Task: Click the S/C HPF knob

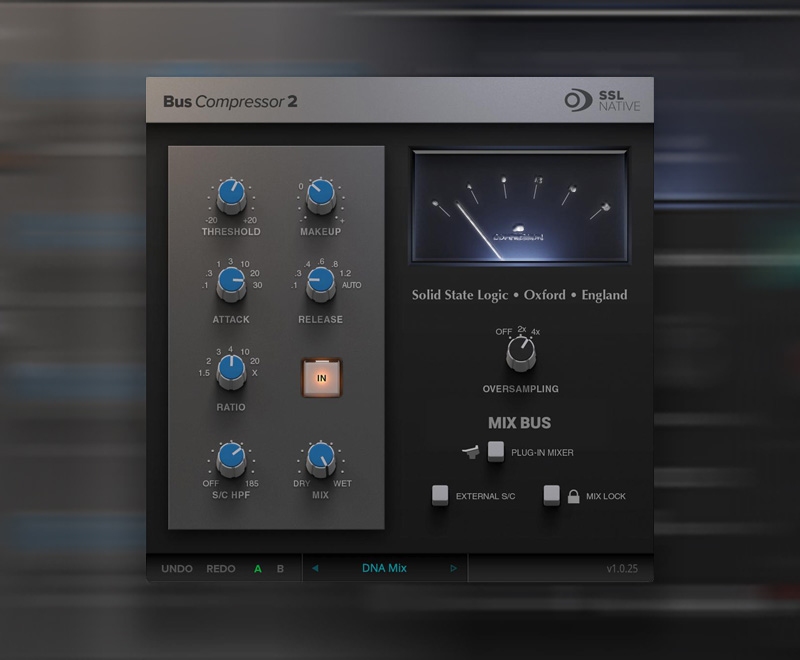Action: pos(231,460)
